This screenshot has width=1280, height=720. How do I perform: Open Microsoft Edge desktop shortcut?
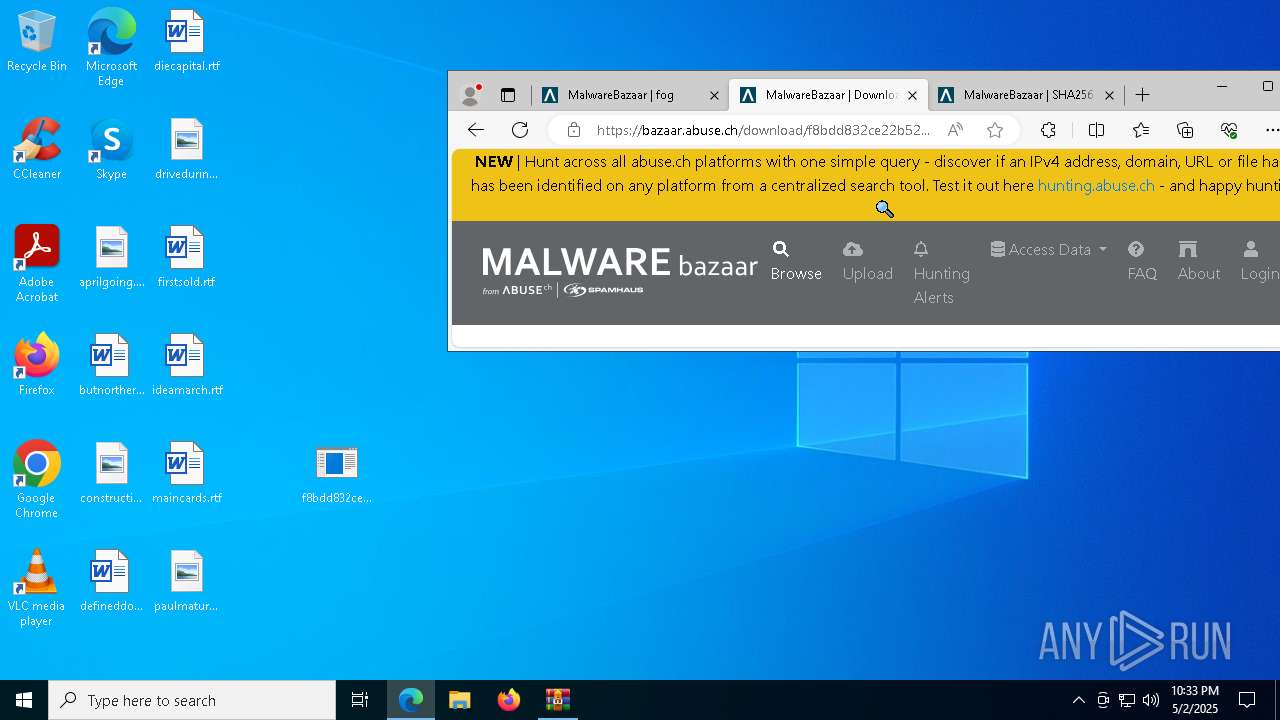point(111,48)
